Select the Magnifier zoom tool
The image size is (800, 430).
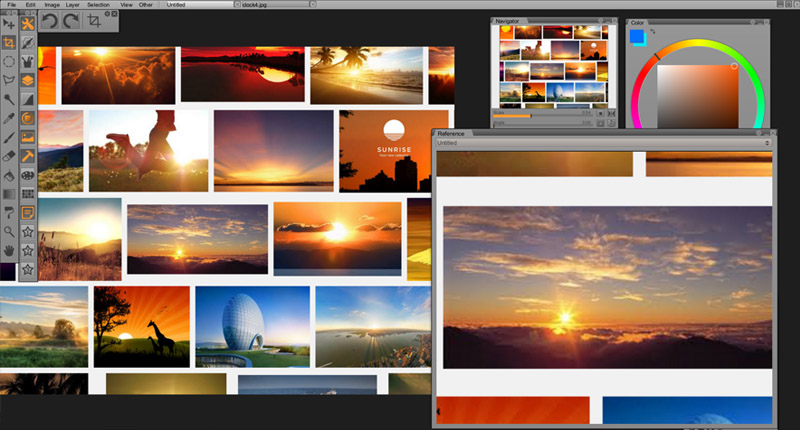(9, 231)
